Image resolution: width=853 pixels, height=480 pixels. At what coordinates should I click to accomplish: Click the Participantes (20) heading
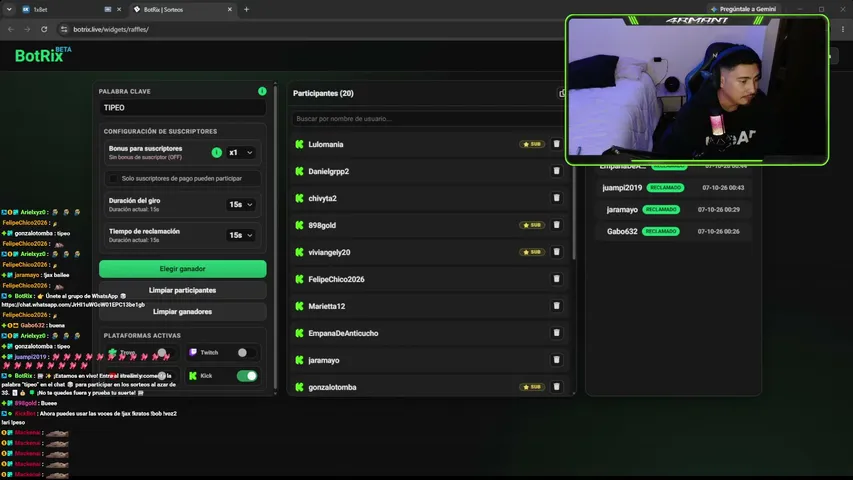click(323, 93)
